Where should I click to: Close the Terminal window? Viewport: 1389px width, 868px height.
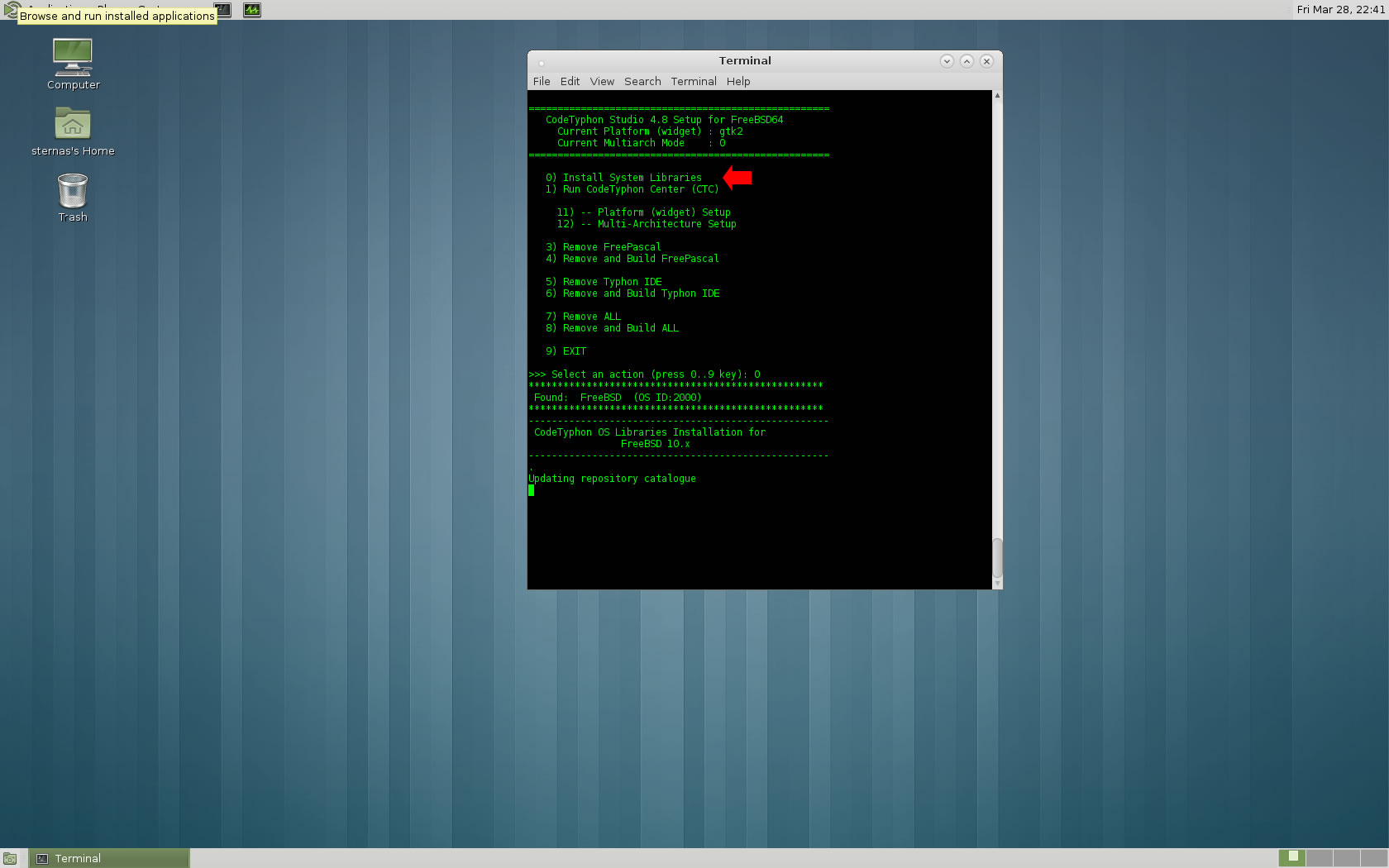click(986, 61)
